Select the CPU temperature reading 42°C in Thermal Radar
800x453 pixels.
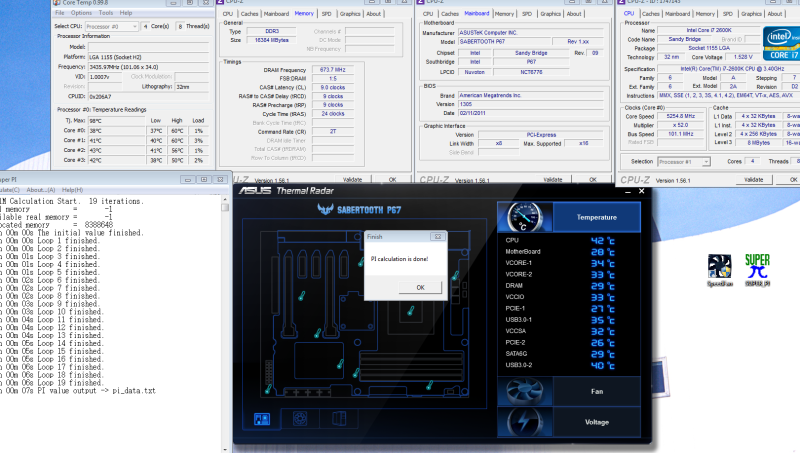(x=603, y=240)
